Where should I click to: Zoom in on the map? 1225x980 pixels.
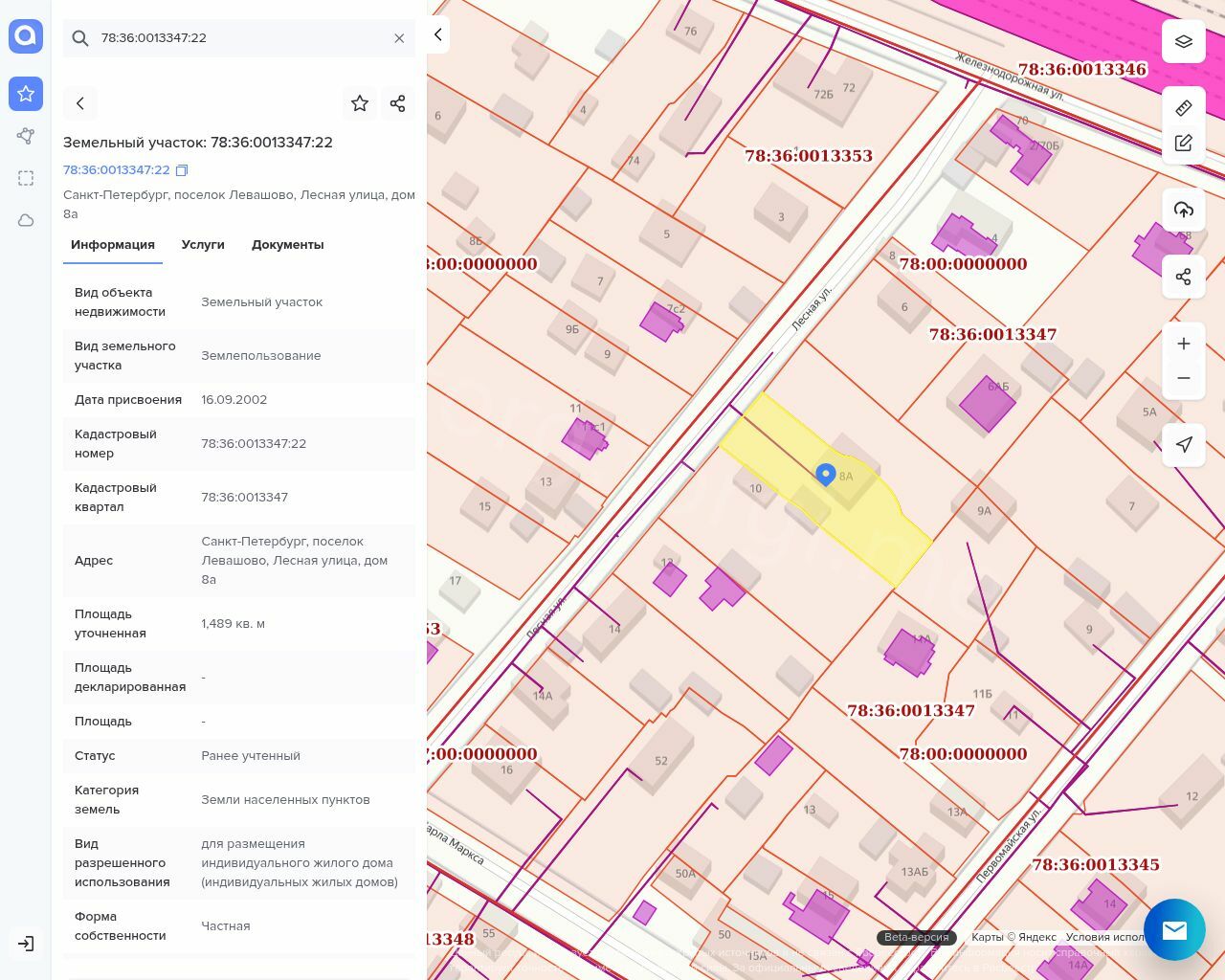(1184, 344)
